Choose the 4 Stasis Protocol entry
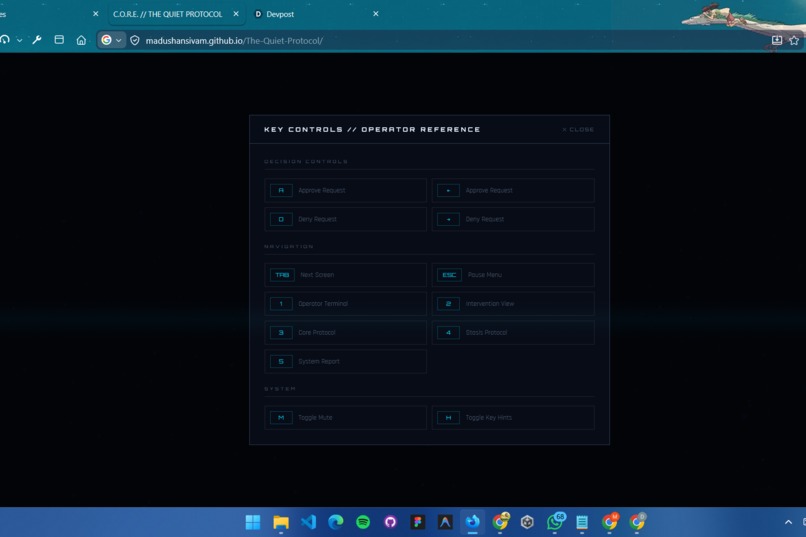The height and width of the screenshot is (537, 806). (x=513, y=332)
